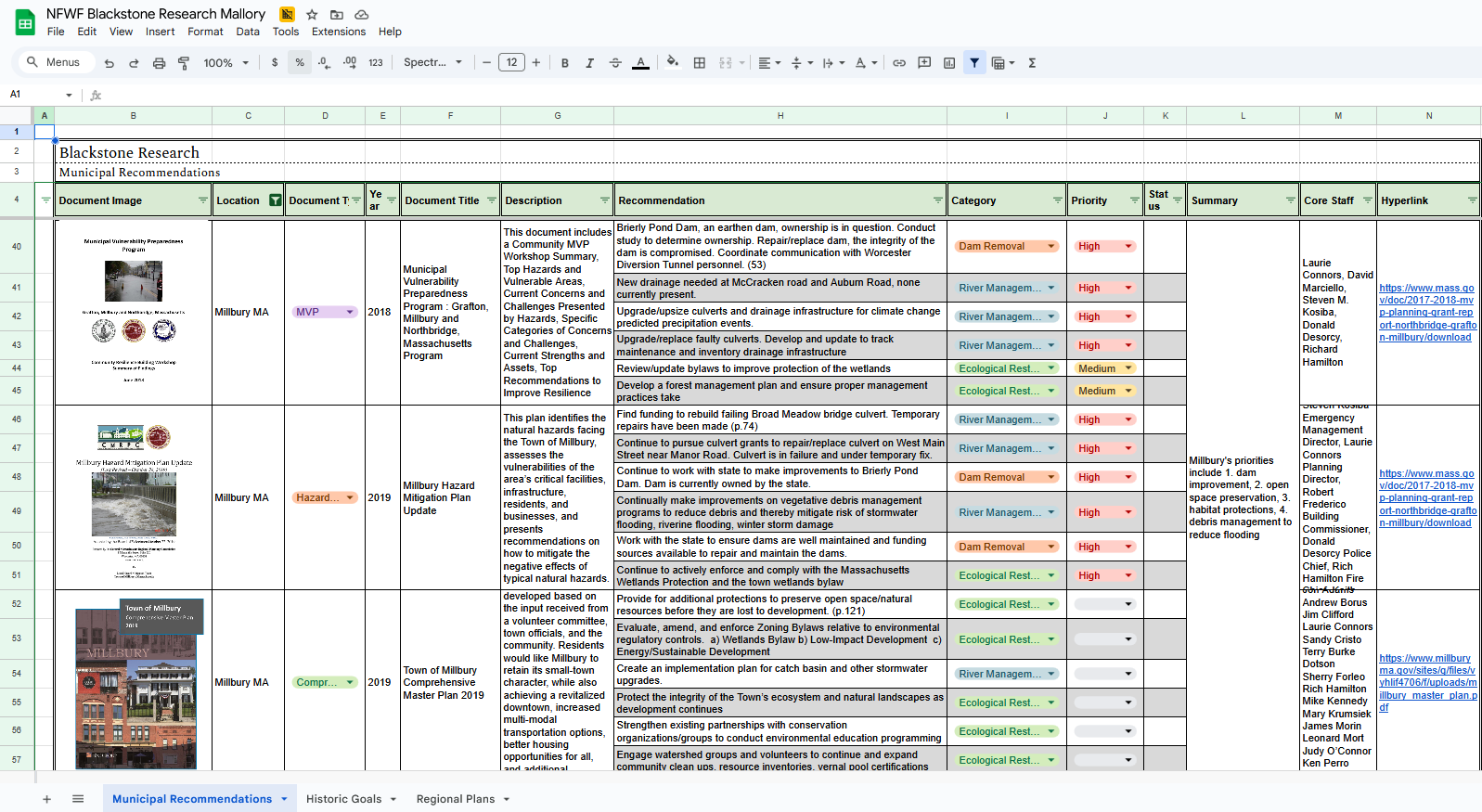Click the font size input field
This screenshot has width=1482, height=812.
(x=512, y=63)
